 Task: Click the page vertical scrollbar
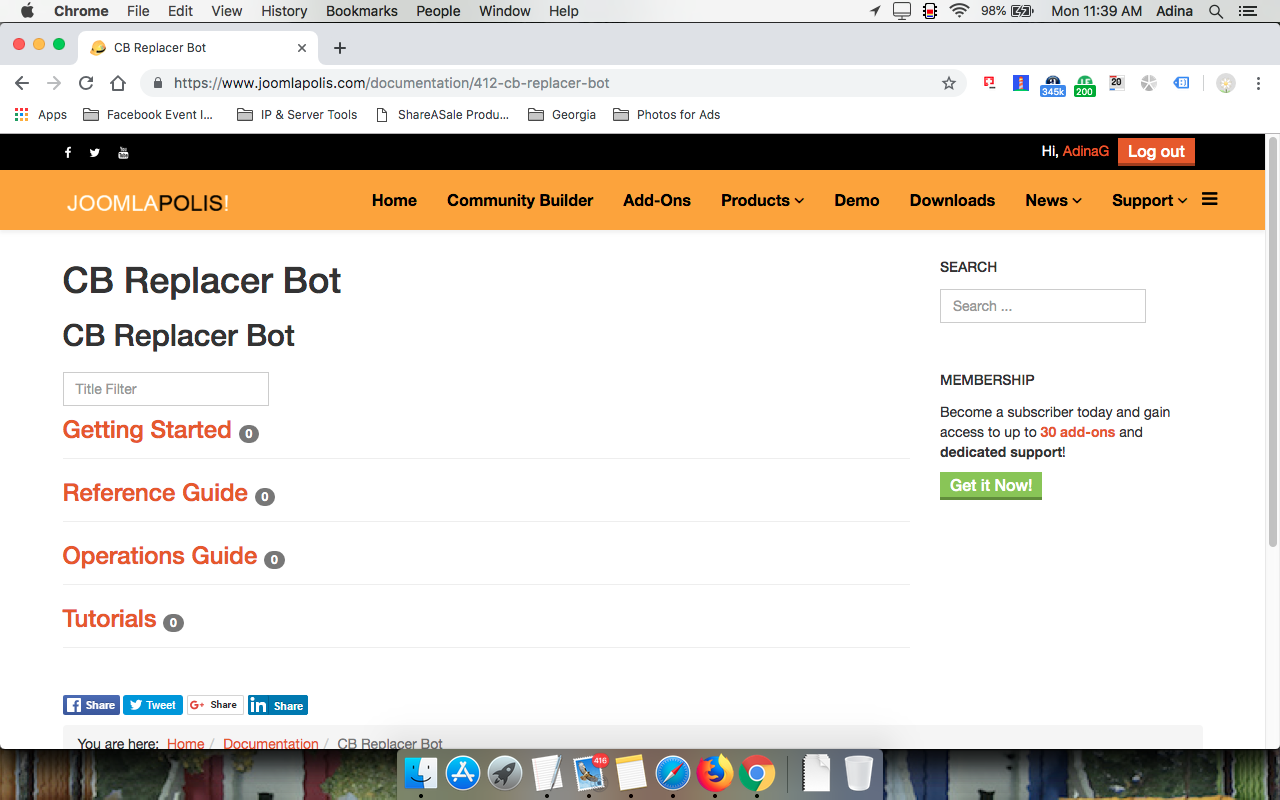pos(1273,343)
